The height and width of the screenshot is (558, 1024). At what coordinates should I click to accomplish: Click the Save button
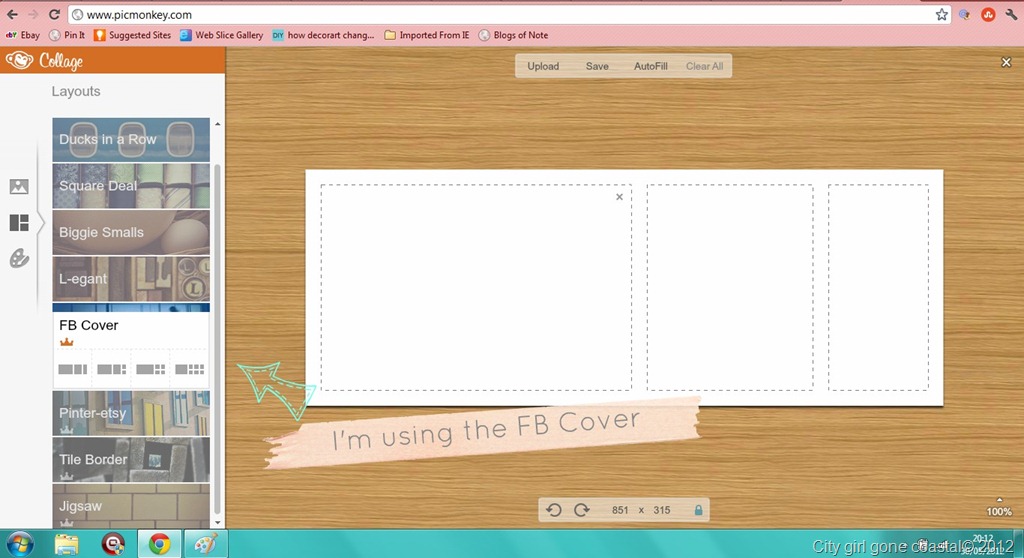click(x=597, y=66)
